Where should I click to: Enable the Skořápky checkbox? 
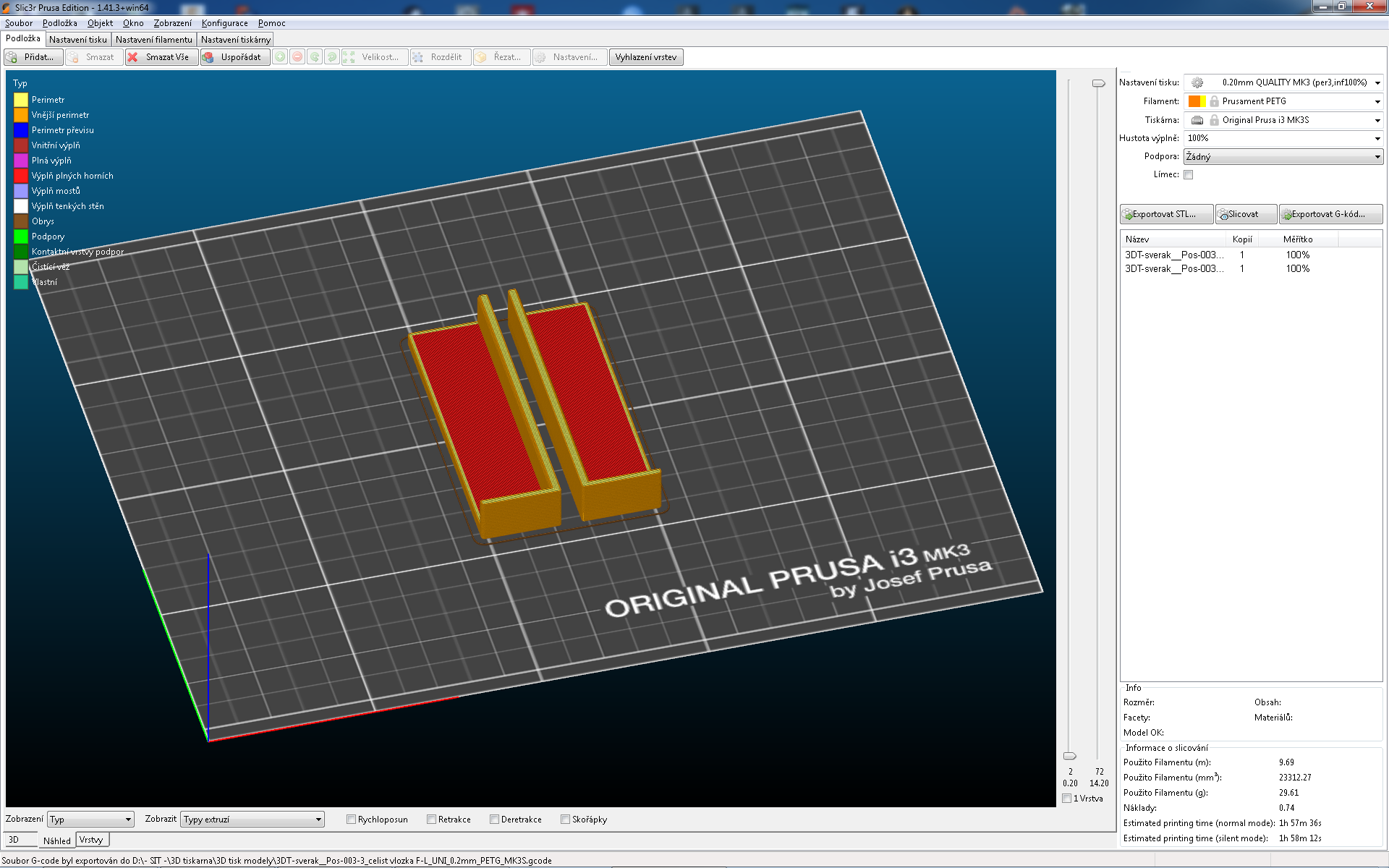coord(565,820)
